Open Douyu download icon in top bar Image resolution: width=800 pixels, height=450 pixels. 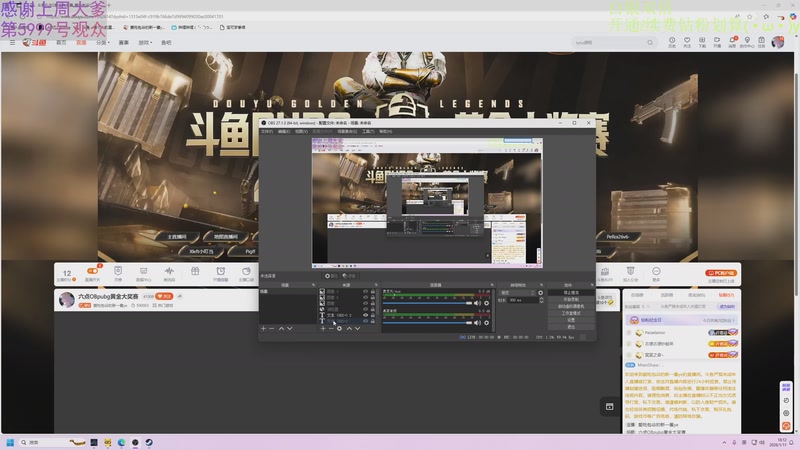tap(702, 41)
